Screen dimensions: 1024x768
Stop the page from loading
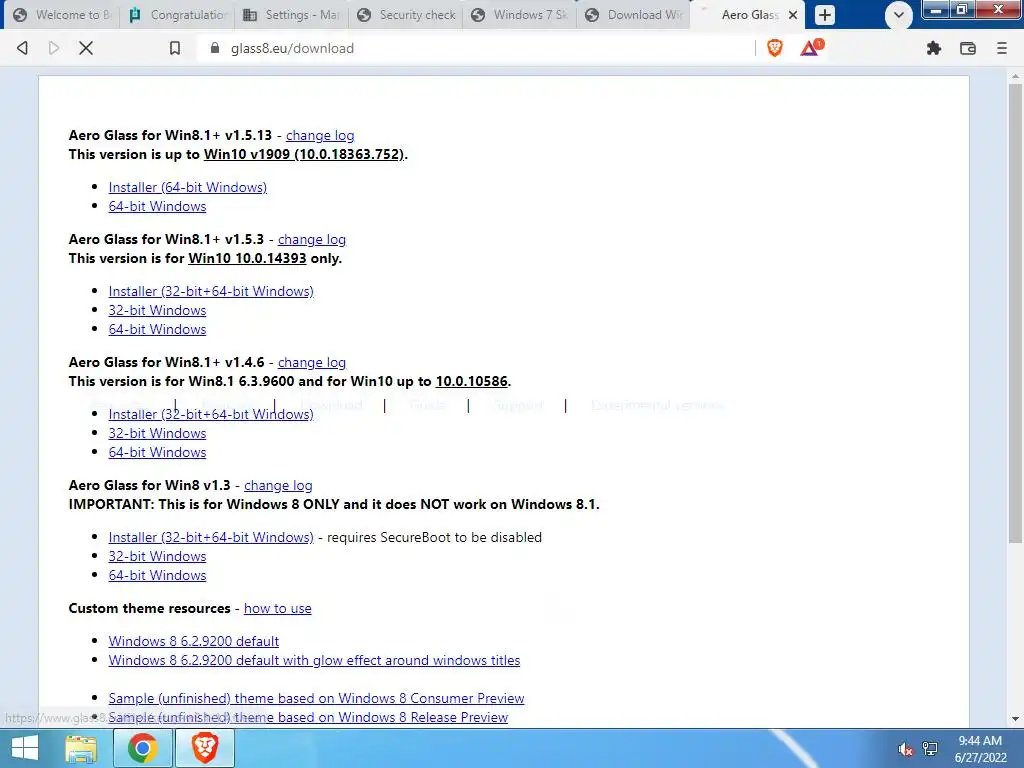(x=86, y=48)
